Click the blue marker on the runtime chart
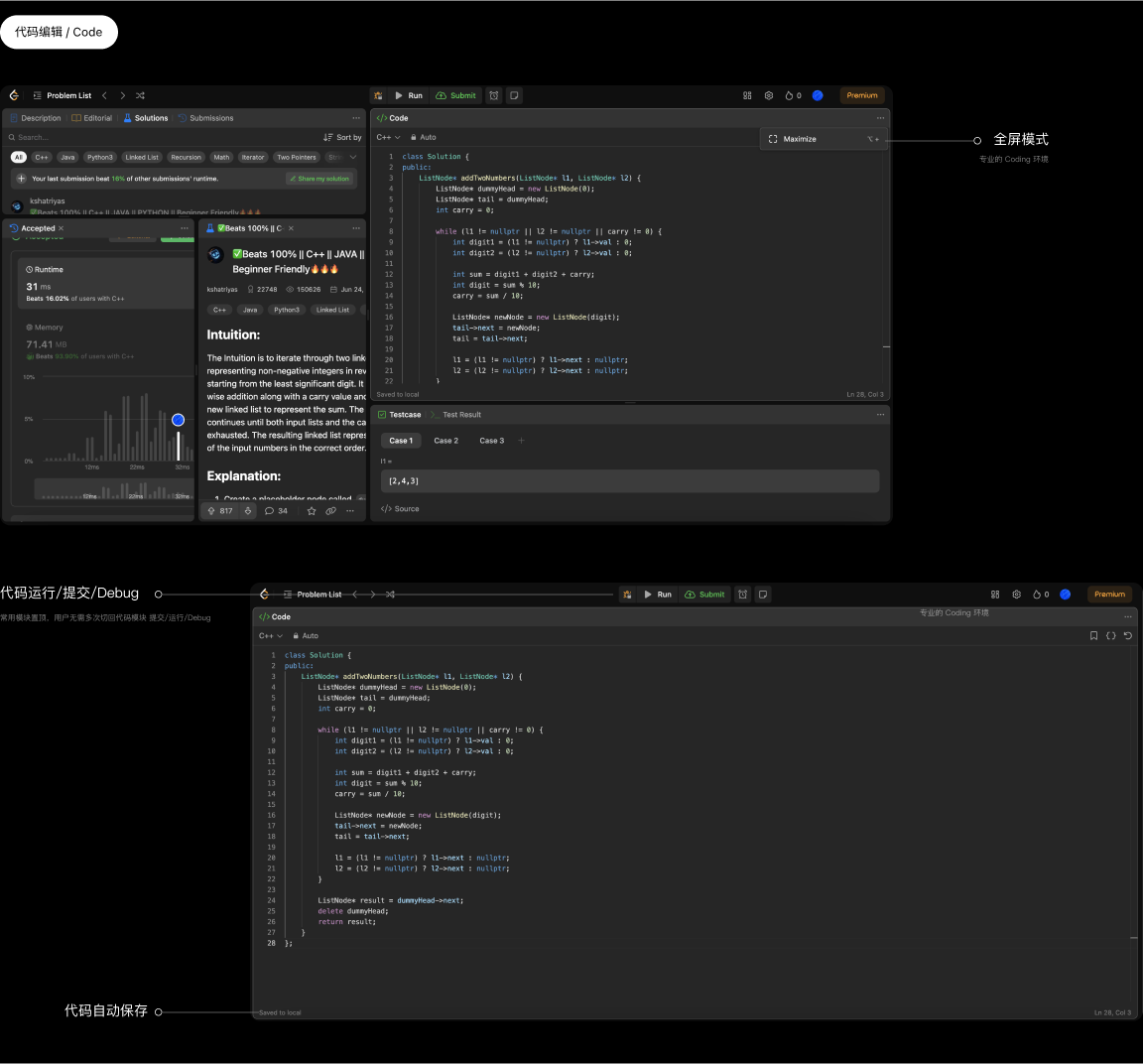 pos(178,420)
